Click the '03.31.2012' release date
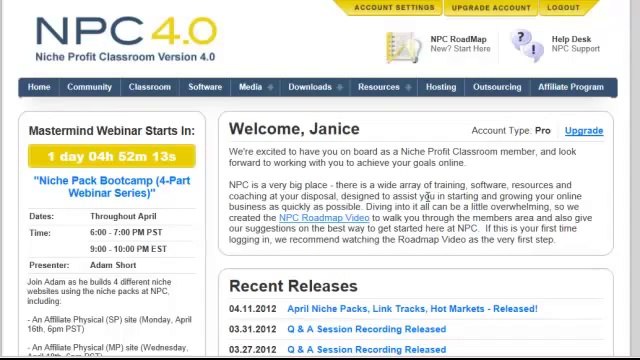Screen dimensions: 640x360 coord(253,329)
